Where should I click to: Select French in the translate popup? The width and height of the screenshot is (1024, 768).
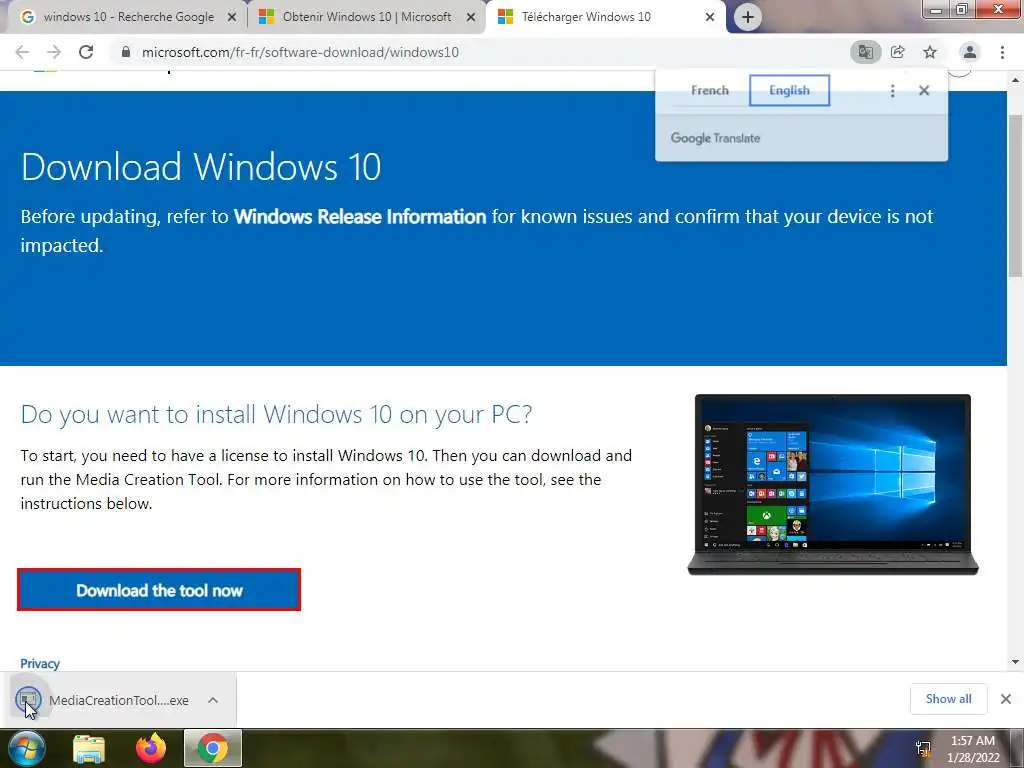[x=710, y=90]
